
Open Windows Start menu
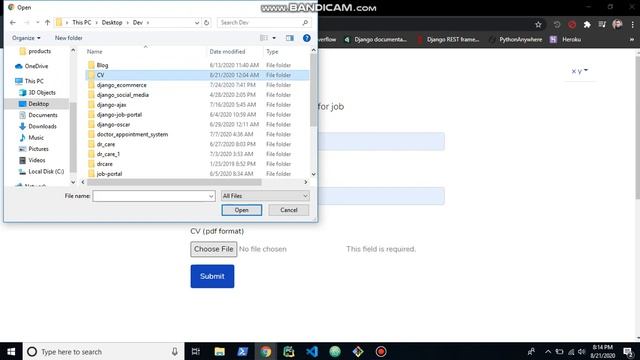click(x=11, y=351)
